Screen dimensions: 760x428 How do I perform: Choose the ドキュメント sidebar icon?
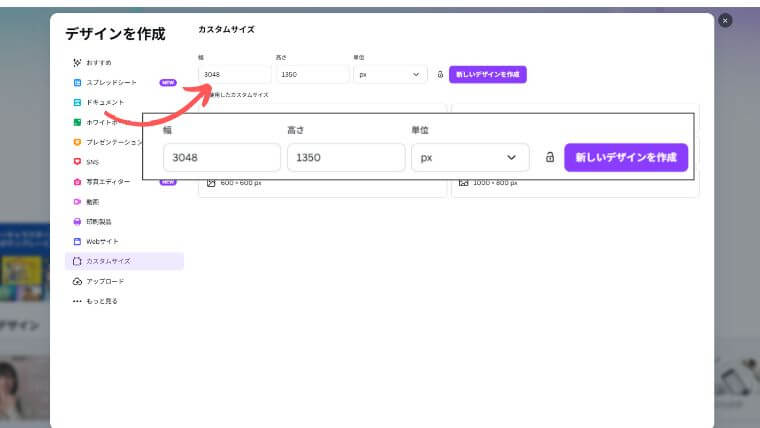click(x=77, y=102)
